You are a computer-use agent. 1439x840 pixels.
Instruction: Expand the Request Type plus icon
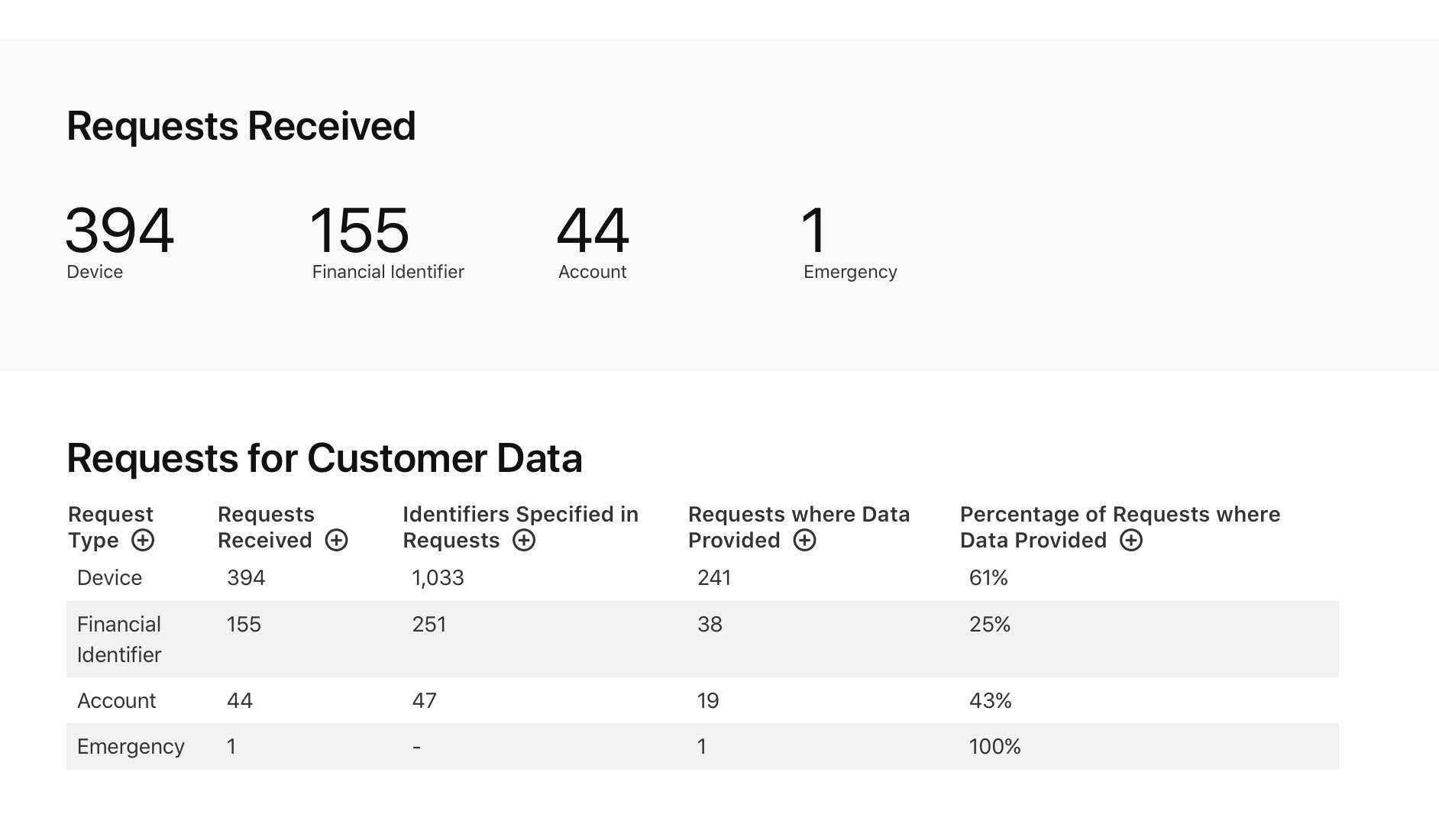[x=143, y=541]
